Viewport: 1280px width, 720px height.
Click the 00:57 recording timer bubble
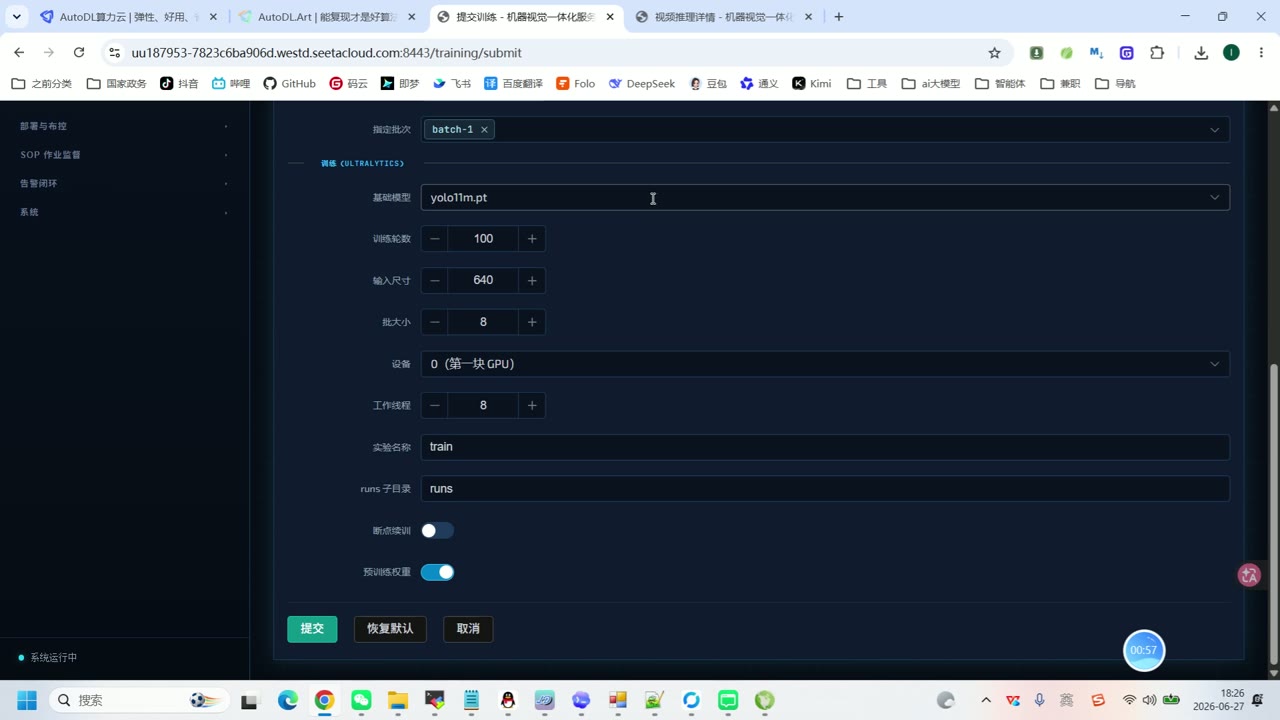tap(1144, 650)
